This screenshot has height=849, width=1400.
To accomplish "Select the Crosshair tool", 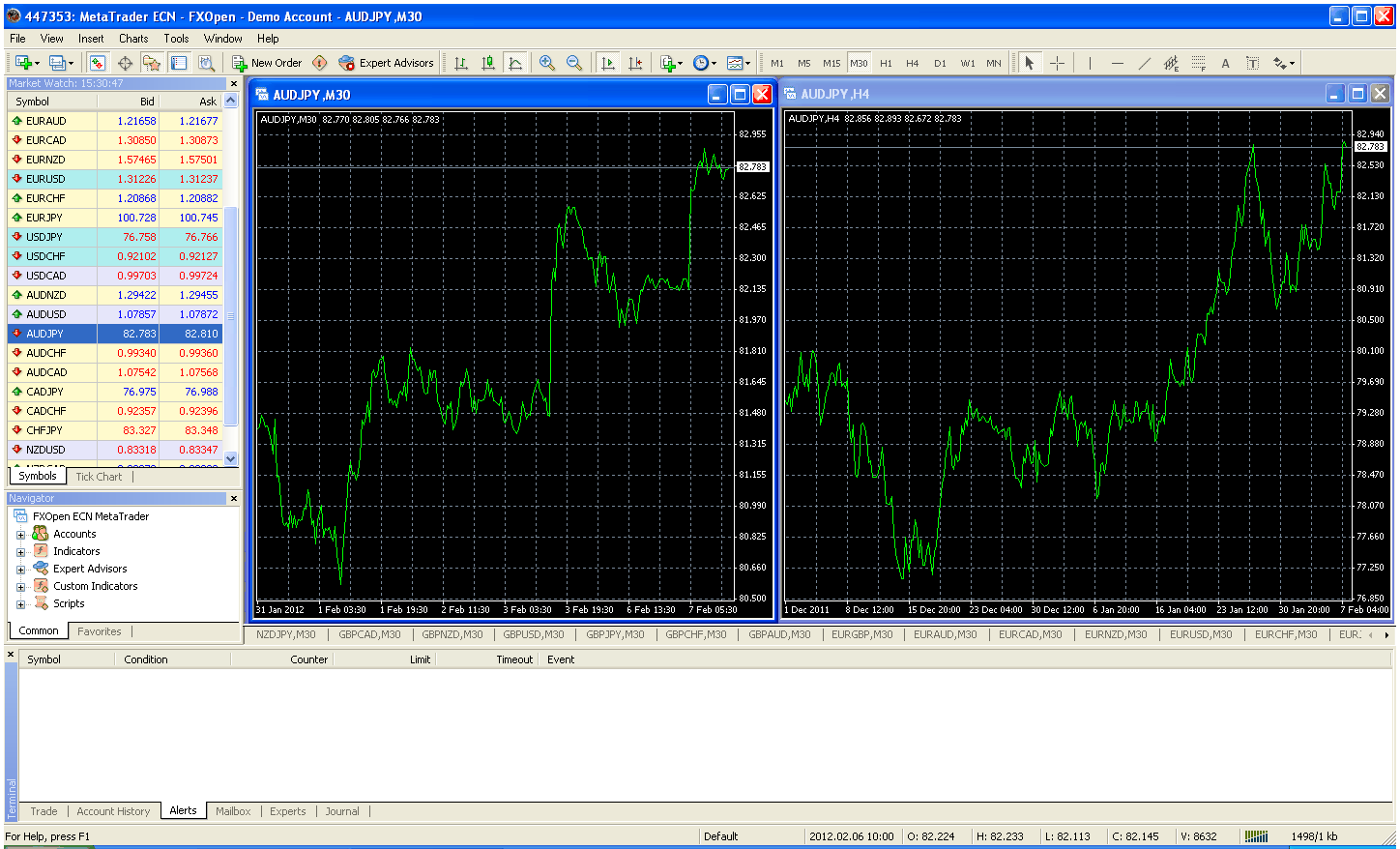I will 1058,63.
